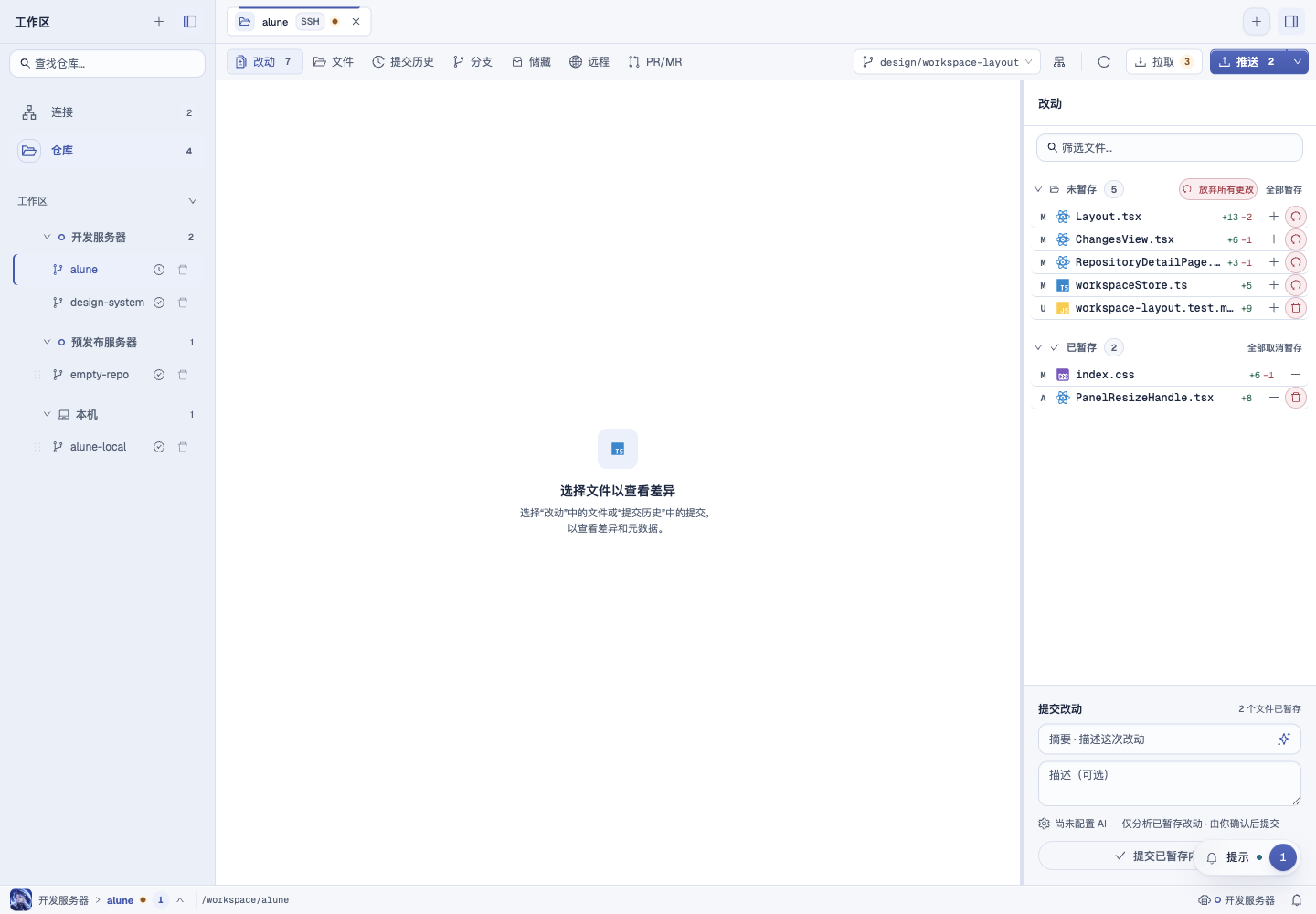Close the alune SSH tab
Viewport: 1316px width, 914px height.
coord(356,22)
